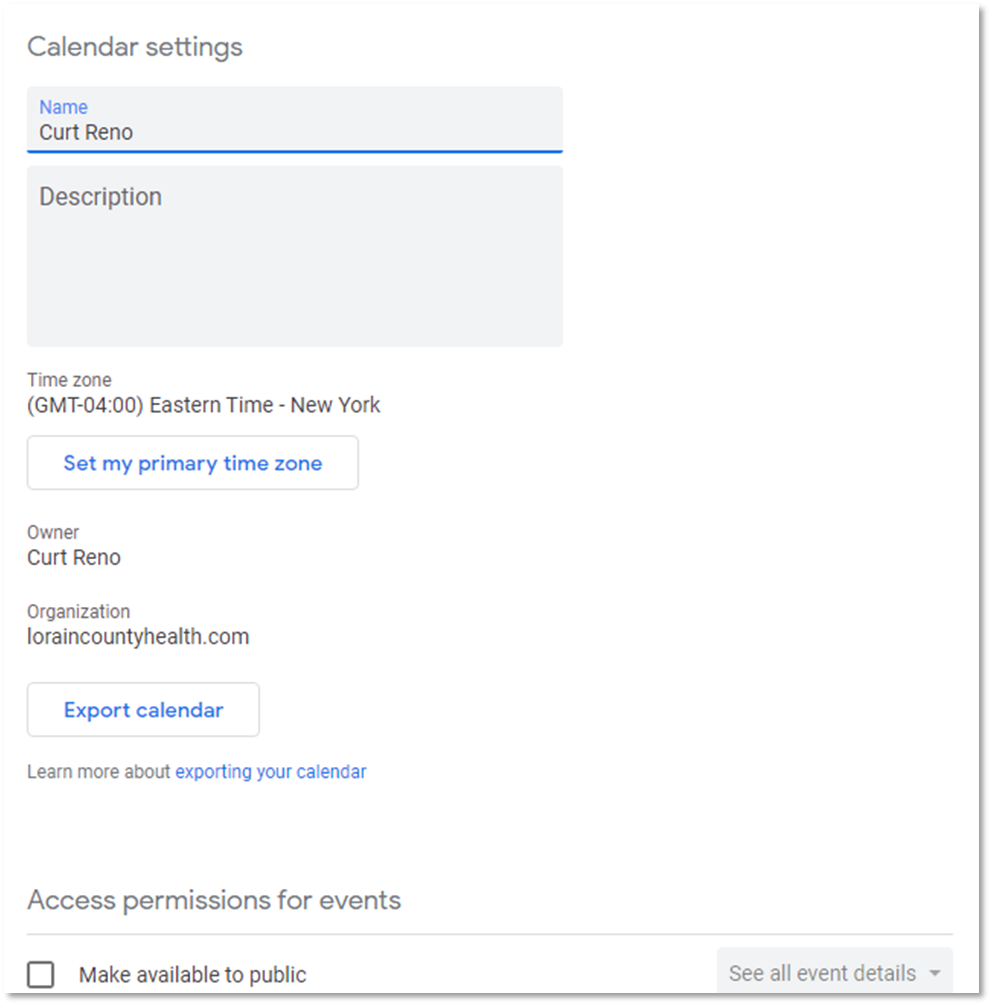Click the Export calendar button
The height and width of the screenshot is (1006, 992).
pos(143,710)
